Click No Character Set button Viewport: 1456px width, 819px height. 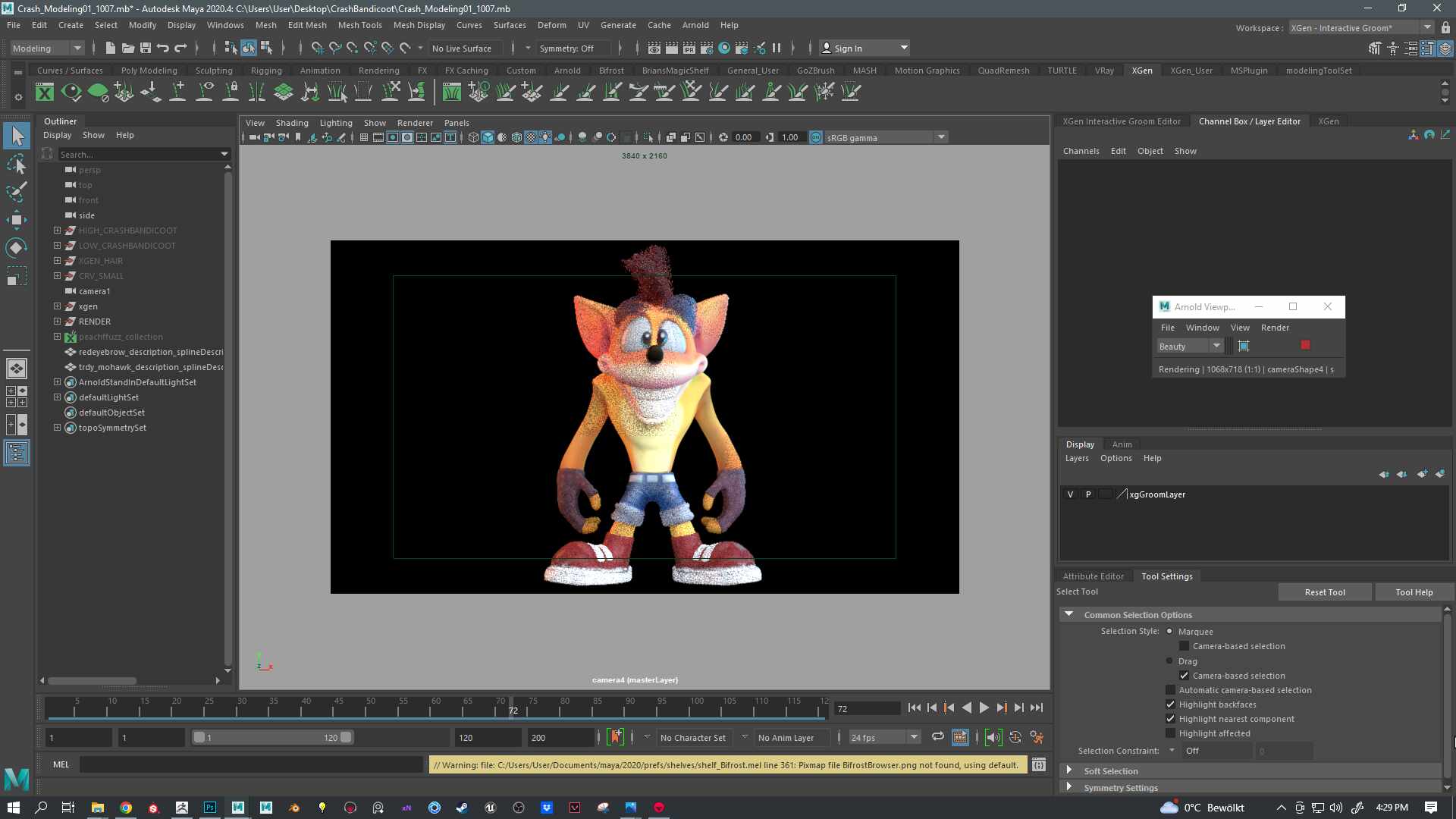point(692,737)
